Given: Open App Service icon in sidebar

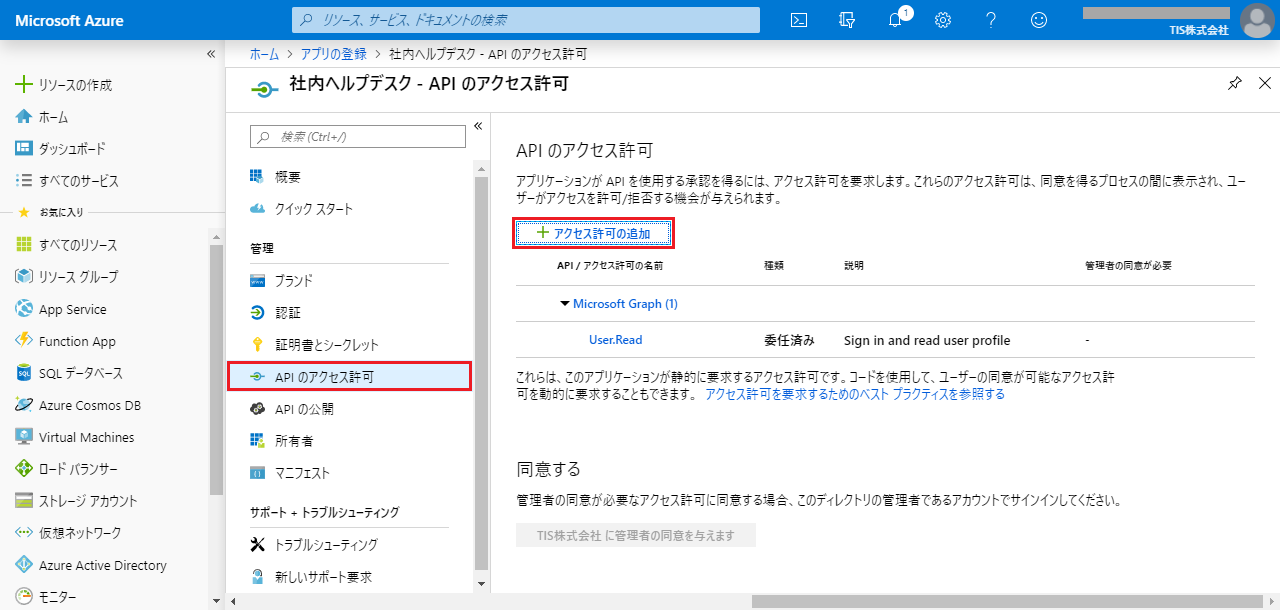Looking at the screenshot, I should click(x=24, y=309).
